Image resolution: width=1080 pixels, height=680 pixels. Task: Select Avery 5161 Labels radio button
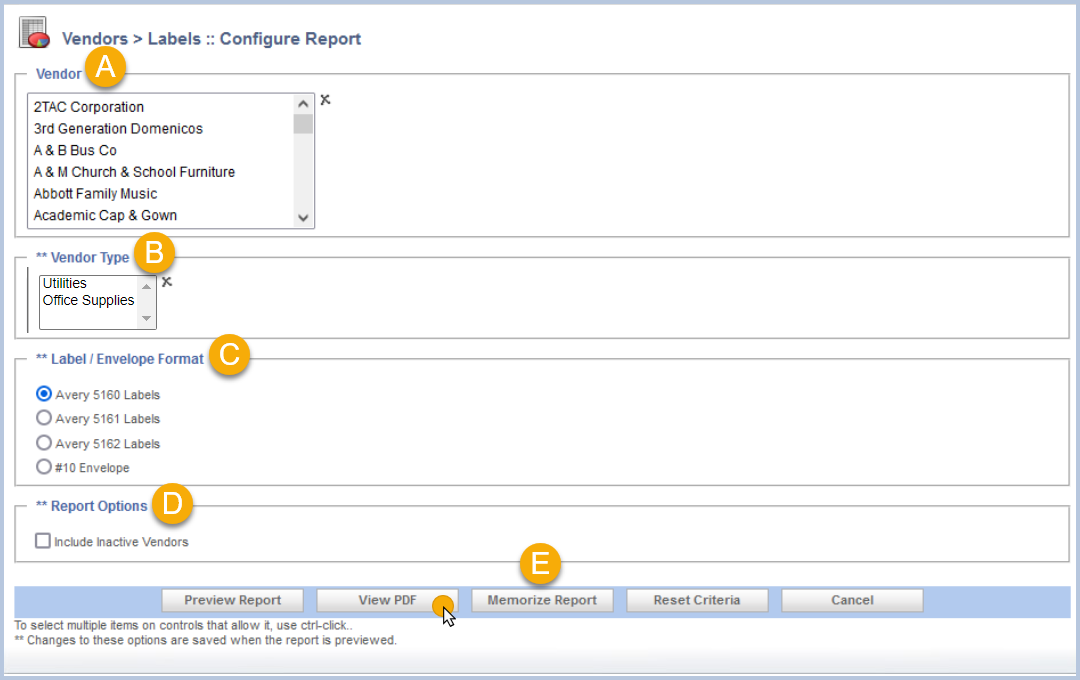tap(43, 418)
